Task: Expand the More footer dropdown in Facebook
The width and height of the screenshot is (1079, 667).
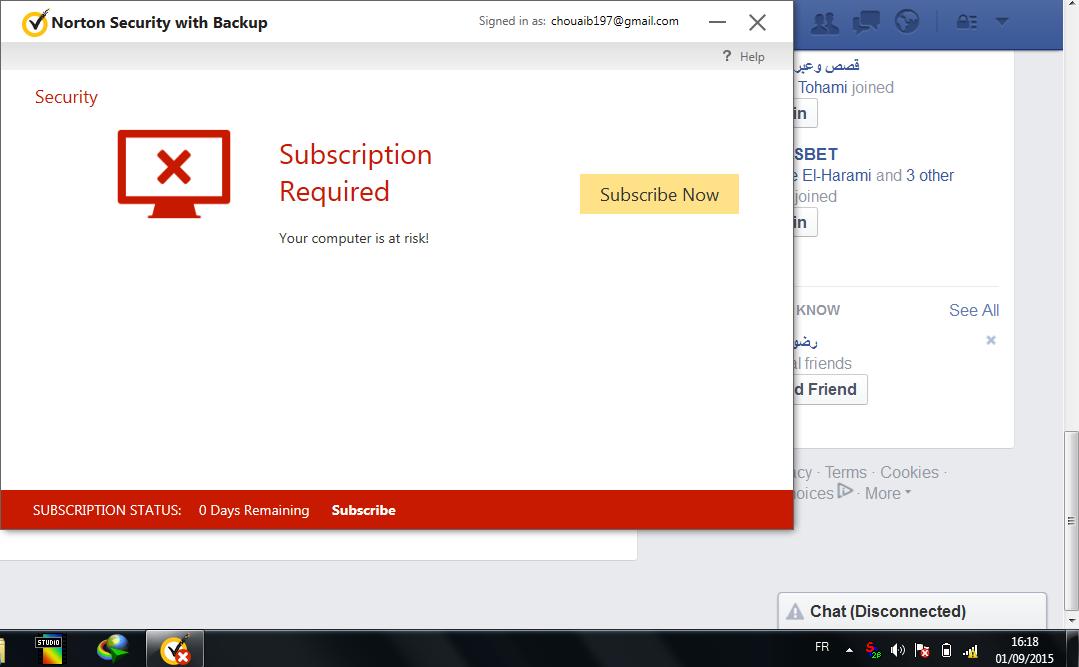Action: pyautogui.click(x=888, y=494)
